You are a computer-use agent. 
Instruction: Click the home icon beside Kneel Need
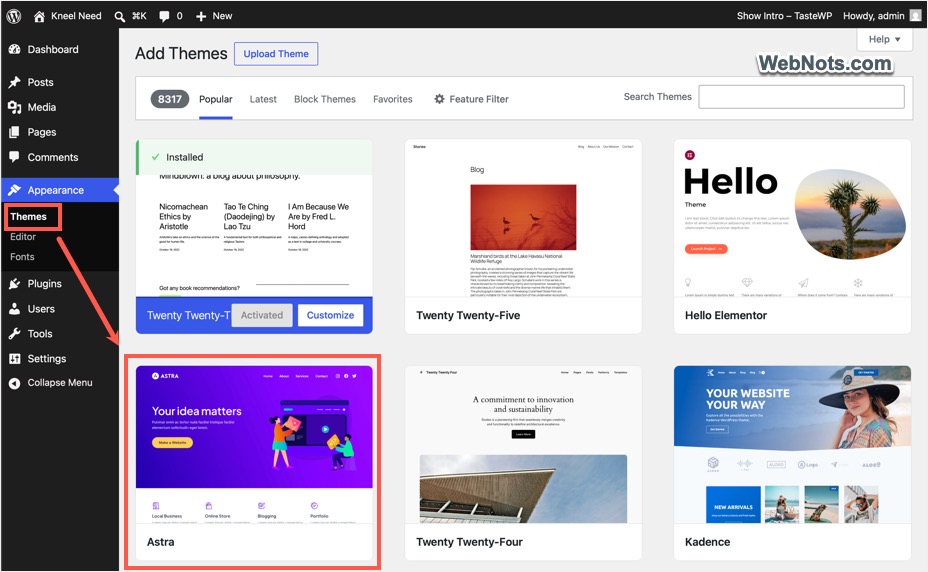pos(39,16)
